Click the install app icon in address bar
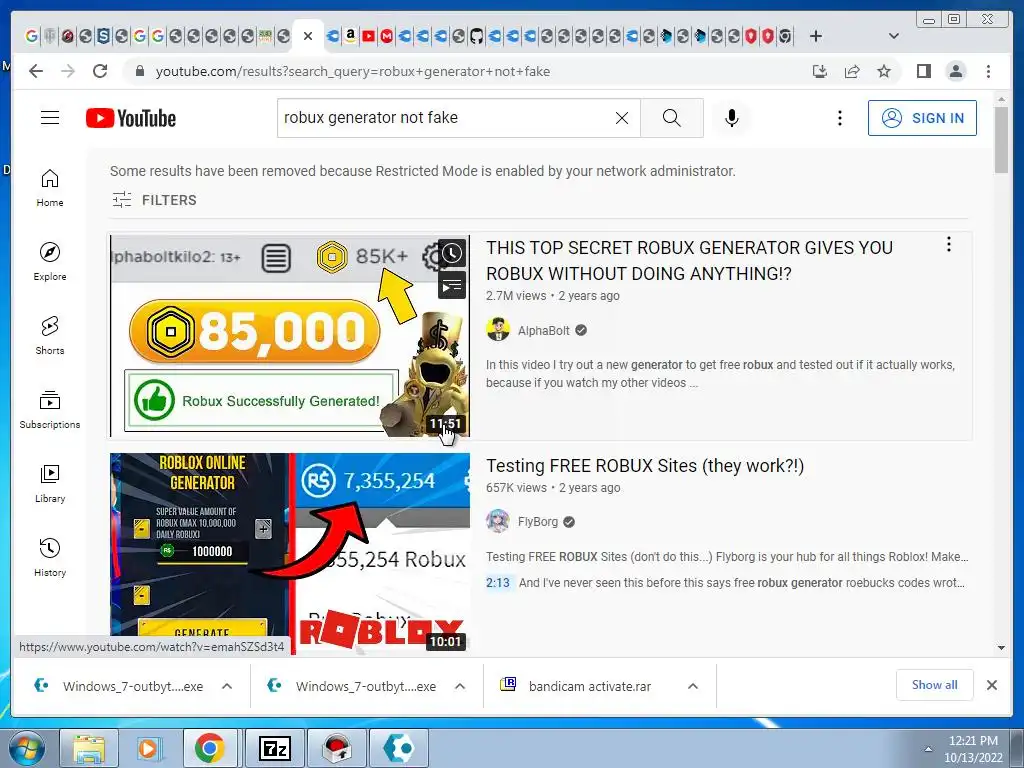 click(820, 71)
